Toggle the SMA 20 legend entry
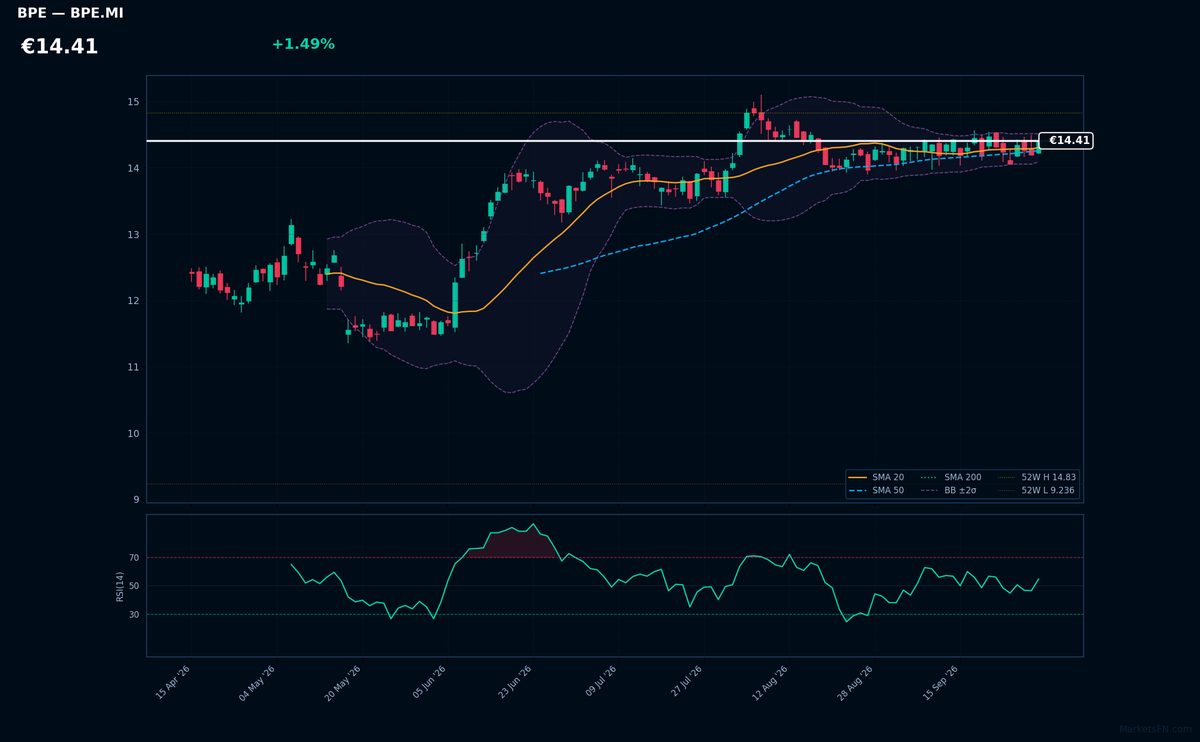 pyautogui.click(x=876, y=478)
